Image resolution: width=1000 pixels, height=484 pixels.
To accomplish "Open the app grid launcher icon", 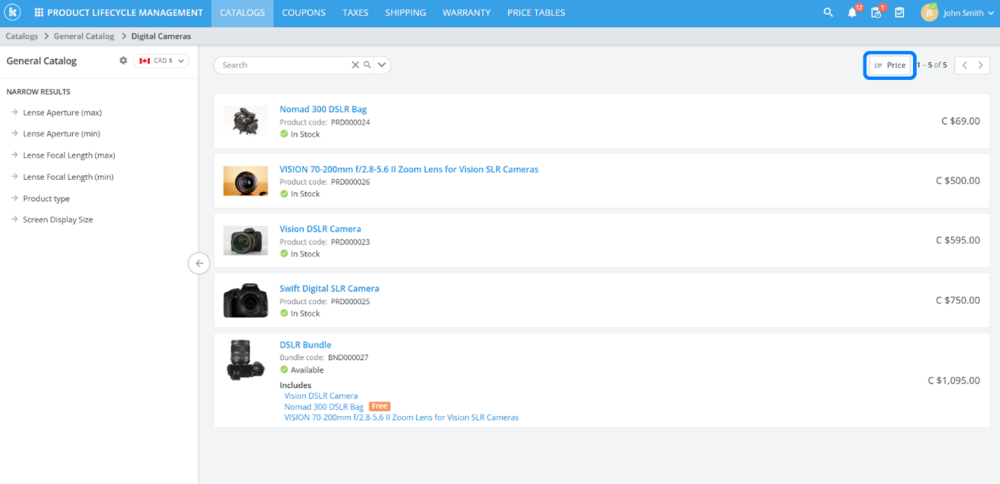I will [x=39, y=13].
